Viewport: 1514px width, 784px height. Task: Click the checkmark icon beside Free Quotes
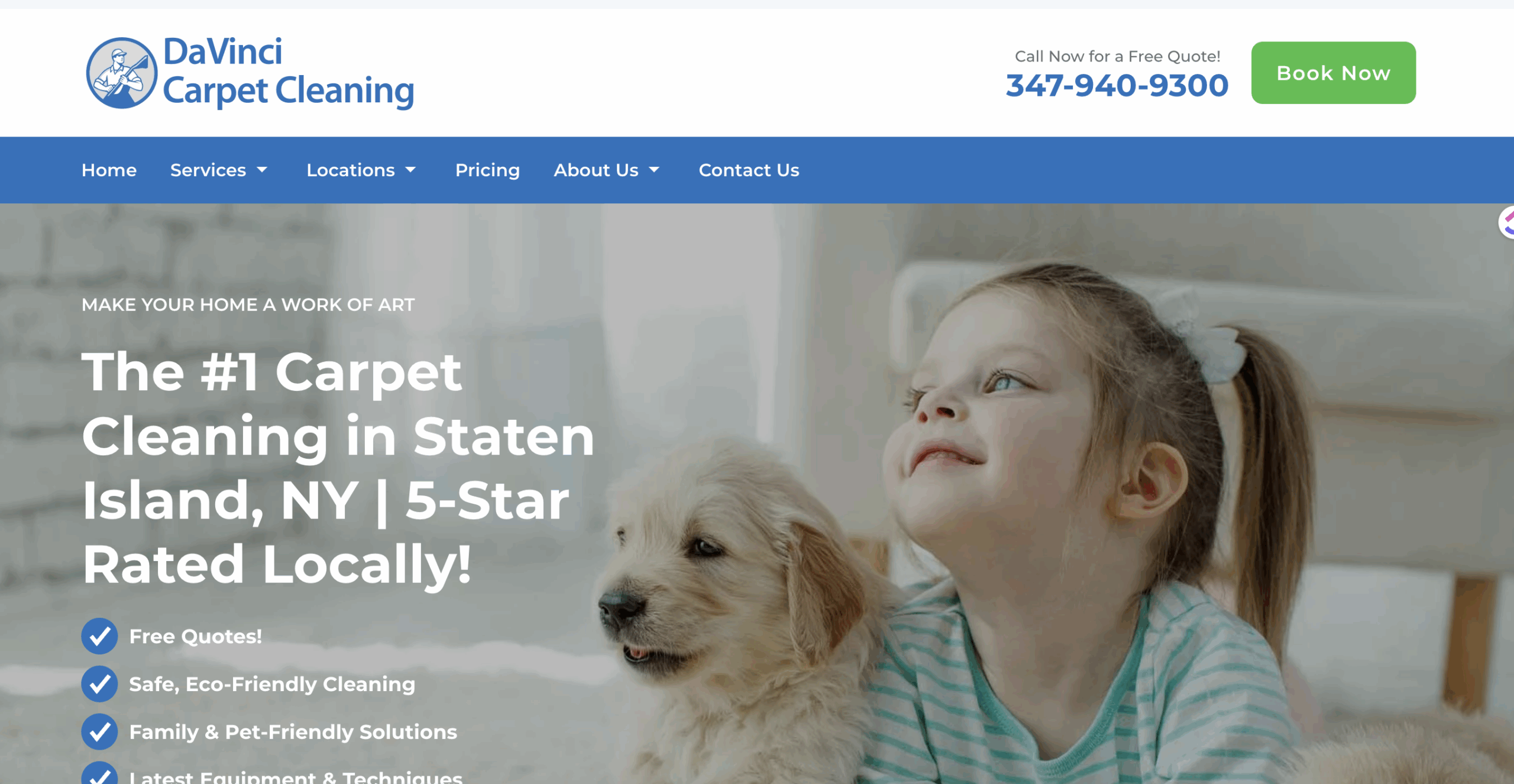pyautogui.click(x=99, y=636)
